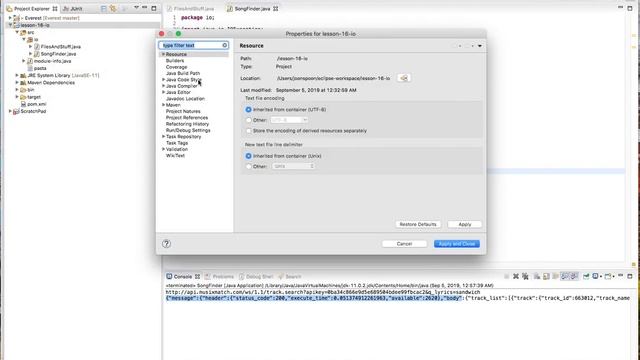Click Remove All Terminated Launches in Console
Viewport: 640px width, 360px height.
525,276
